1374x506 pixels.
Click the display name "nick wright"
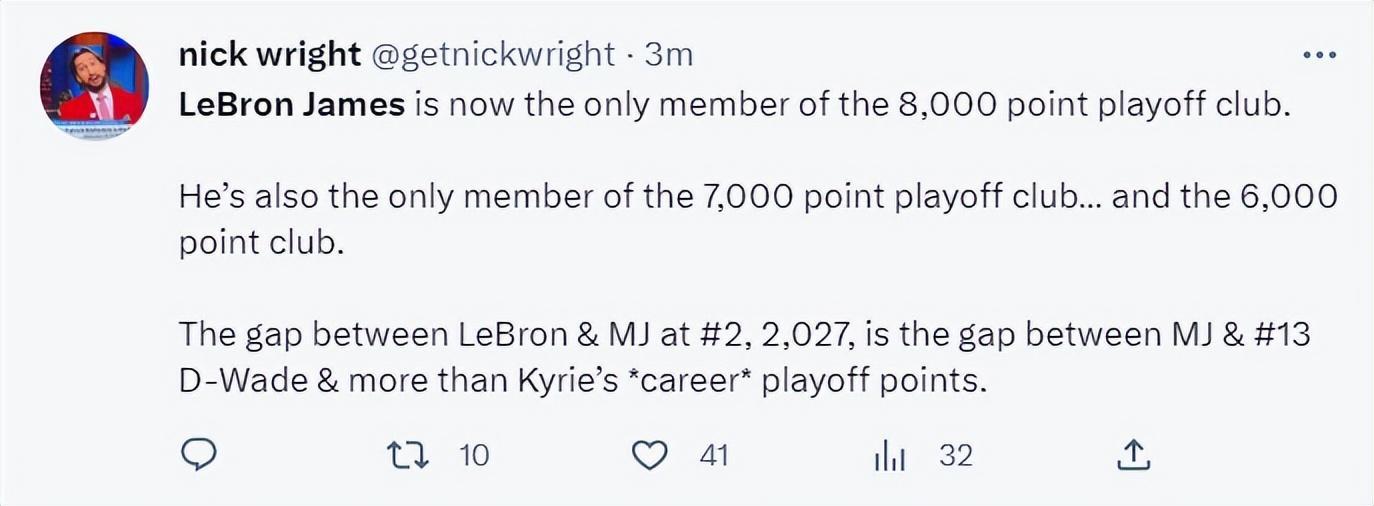pyautogui.click(x=269, y=54)
